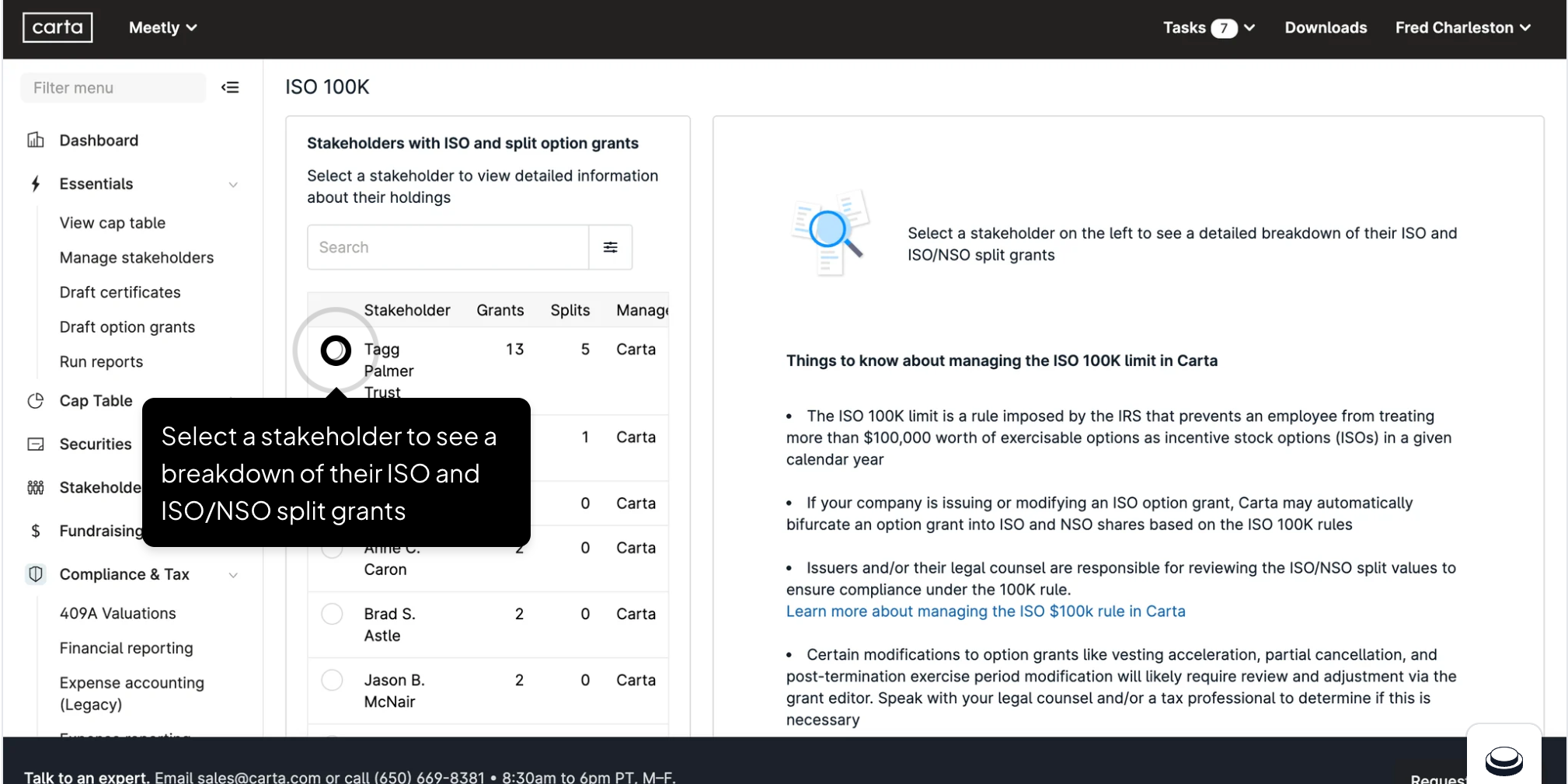1568x784 pixels.
Task: Open Financial reporting page
Action: tap(127, 648)
